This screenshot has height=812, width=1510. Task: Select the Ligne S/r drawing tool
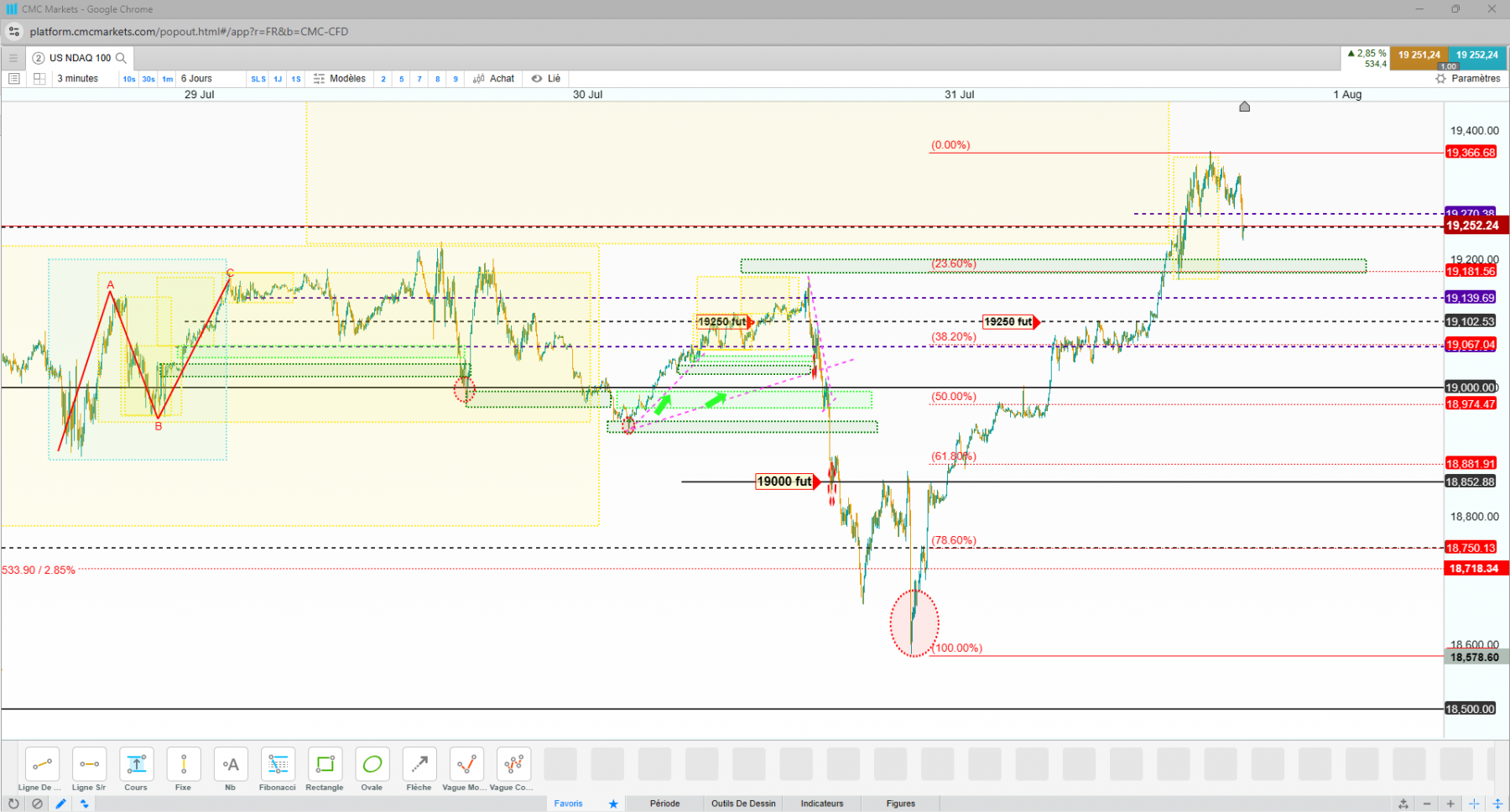pos(89,764)
